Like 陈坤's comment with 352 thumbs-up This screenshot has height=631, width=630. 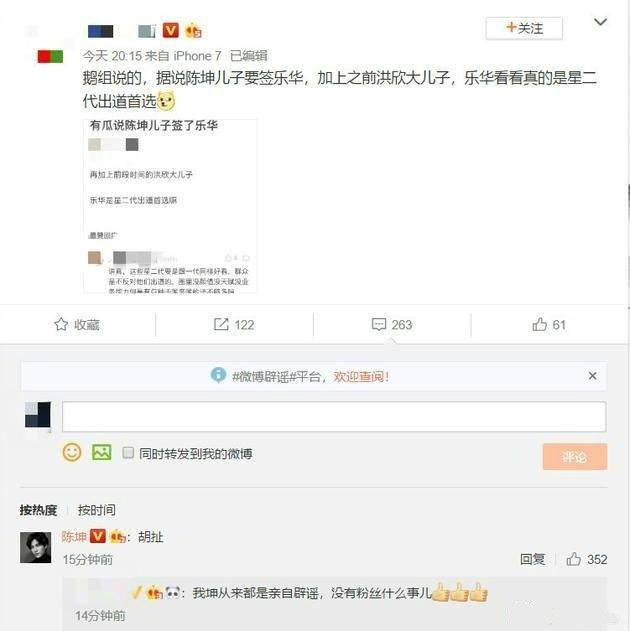574,559
